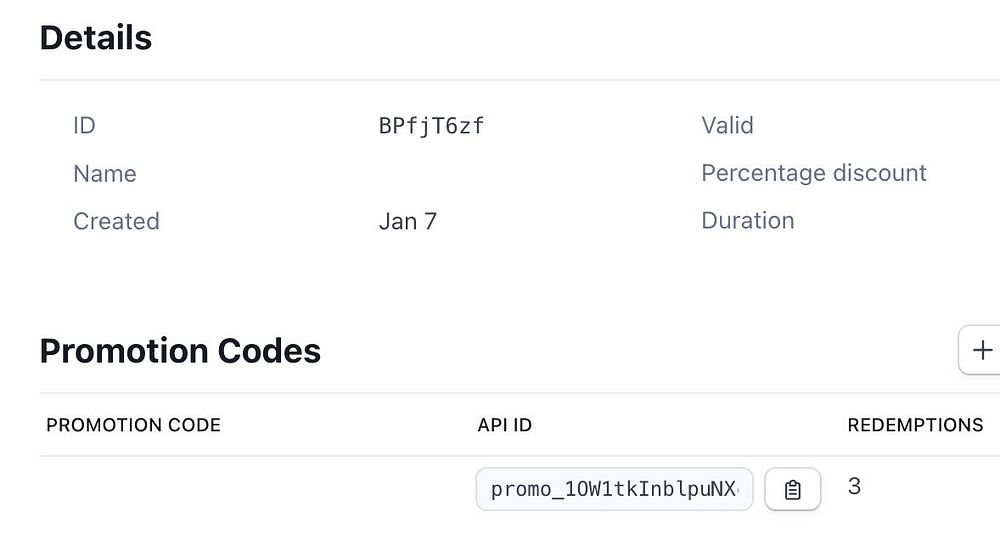
Task: Click the Promotion Codes section heading
Action: [x=180, y=351]
